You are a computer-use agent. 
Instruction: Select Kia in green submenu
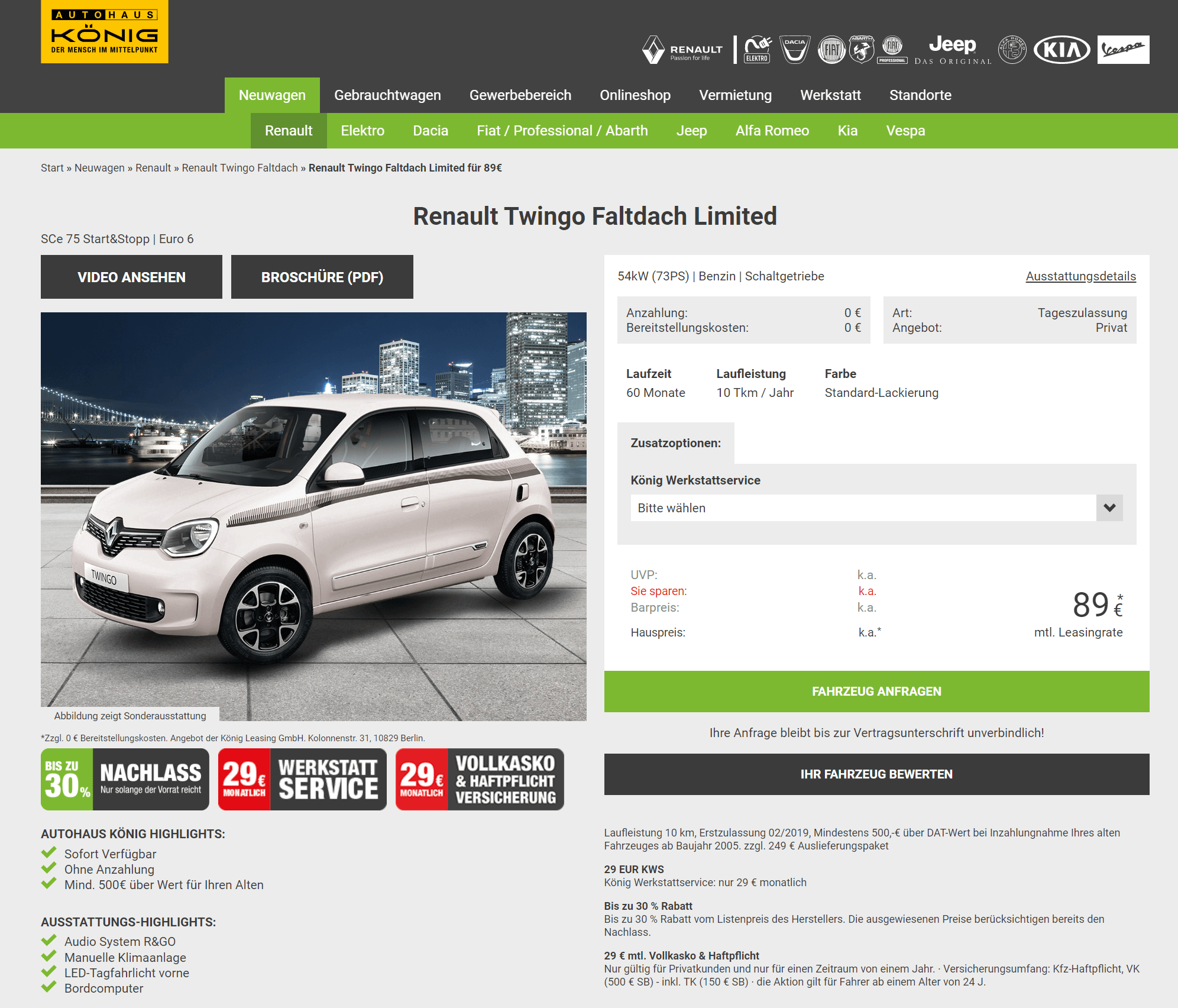(x=847, y=131)
